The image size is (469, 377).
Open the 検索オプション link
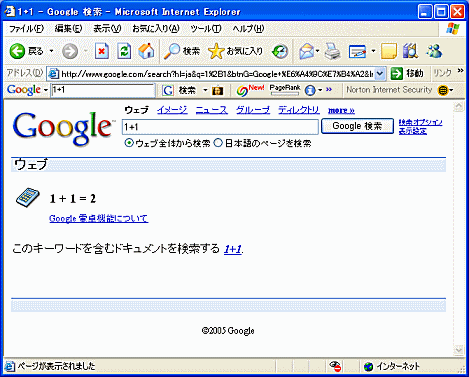pos(420,122)
